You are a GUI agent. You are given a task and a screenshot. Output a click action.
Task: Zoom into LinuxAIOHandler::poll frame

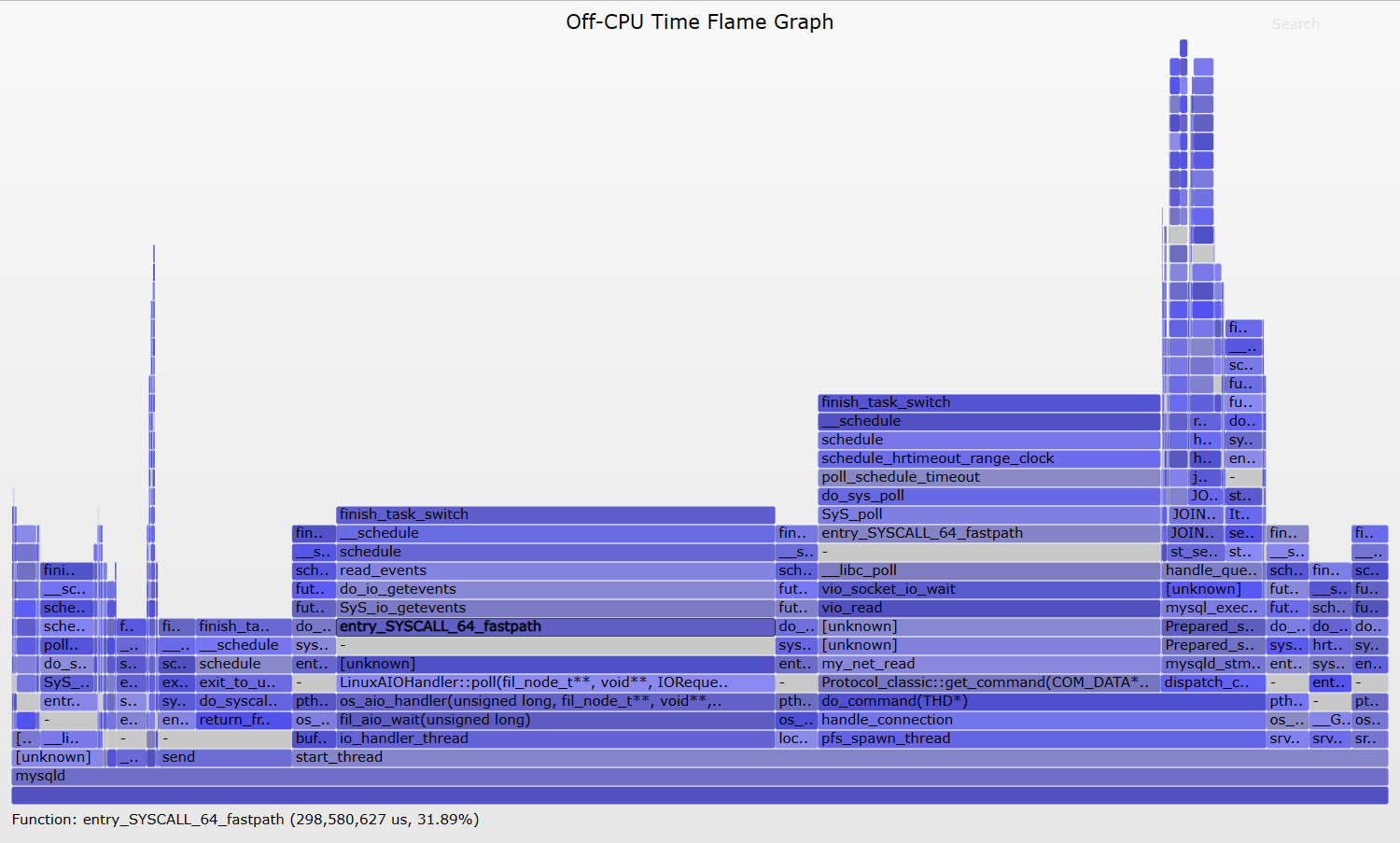point(555,682)
